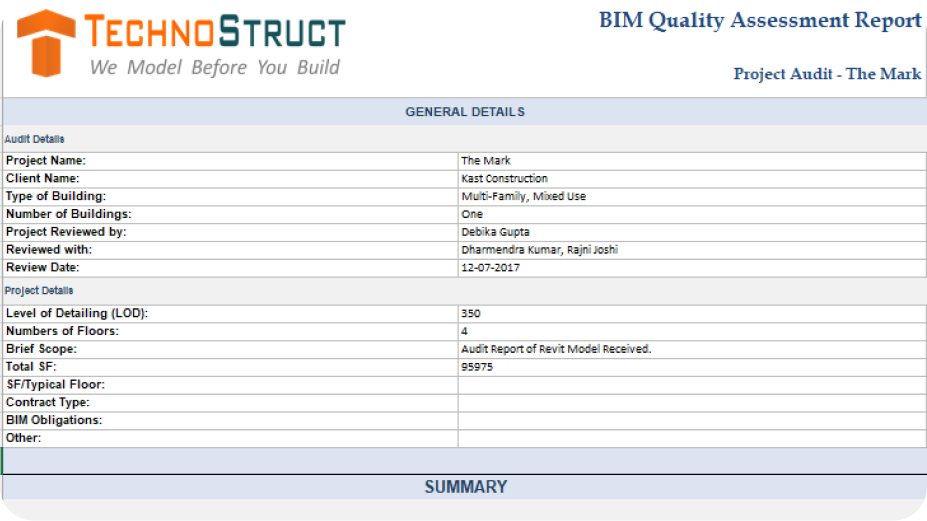Select the 'Project Details' subheading
The image size is (927, 521).
[39, 290]
